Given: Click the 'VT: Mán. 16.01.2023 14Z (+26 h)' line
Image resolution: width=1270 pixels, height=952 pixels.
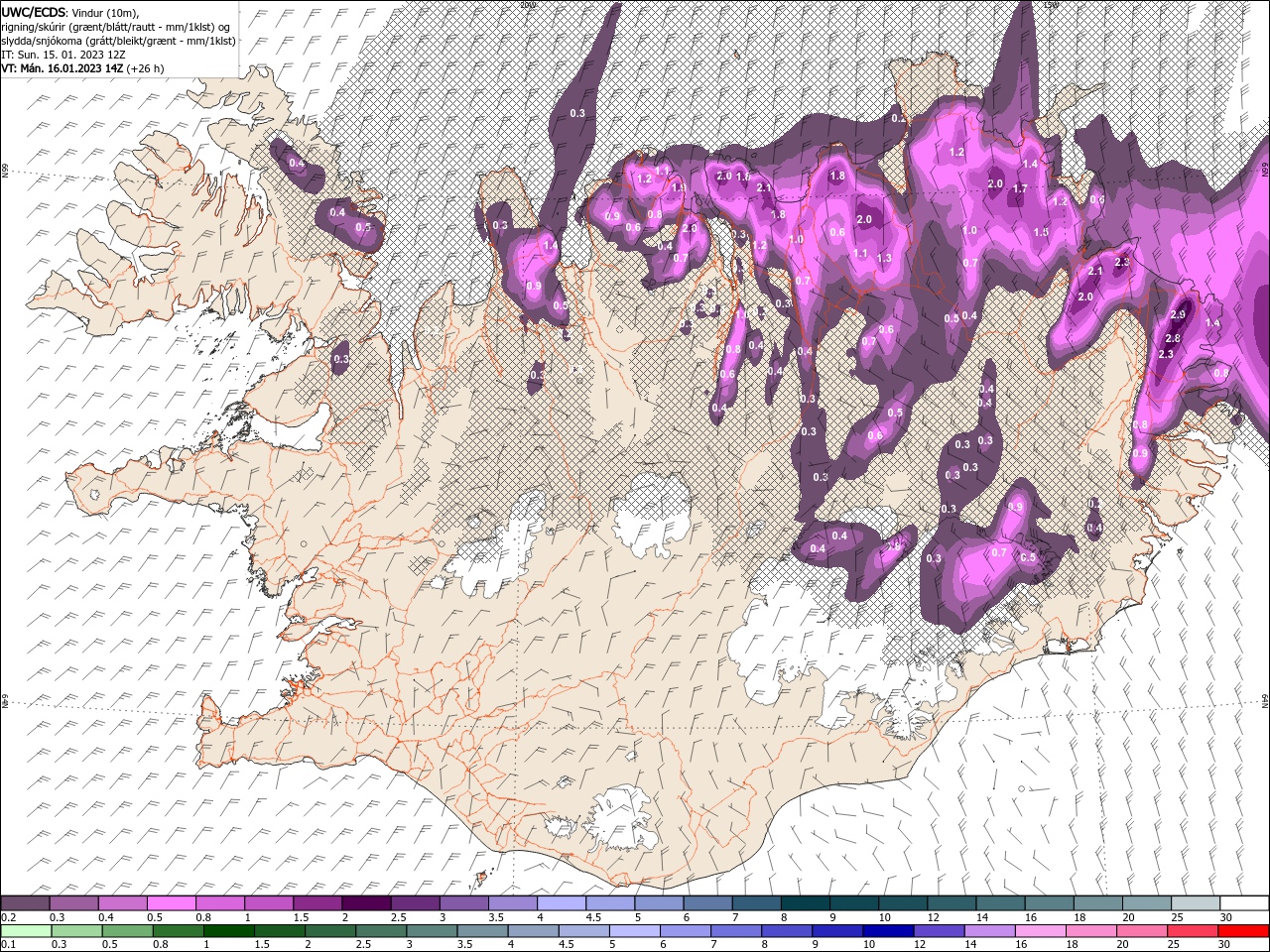Looking at the screenshot, I should pyautogui.click(x=82, y=68).
